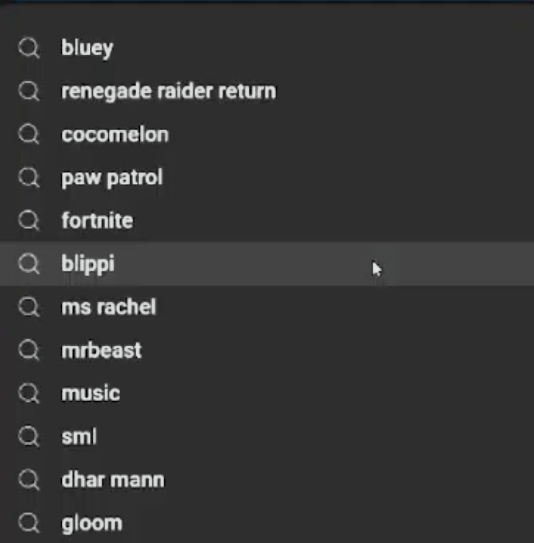This screenshot has width=534, height=543.
Task: Choose the music suggestion
Action: tap(267, 393)
